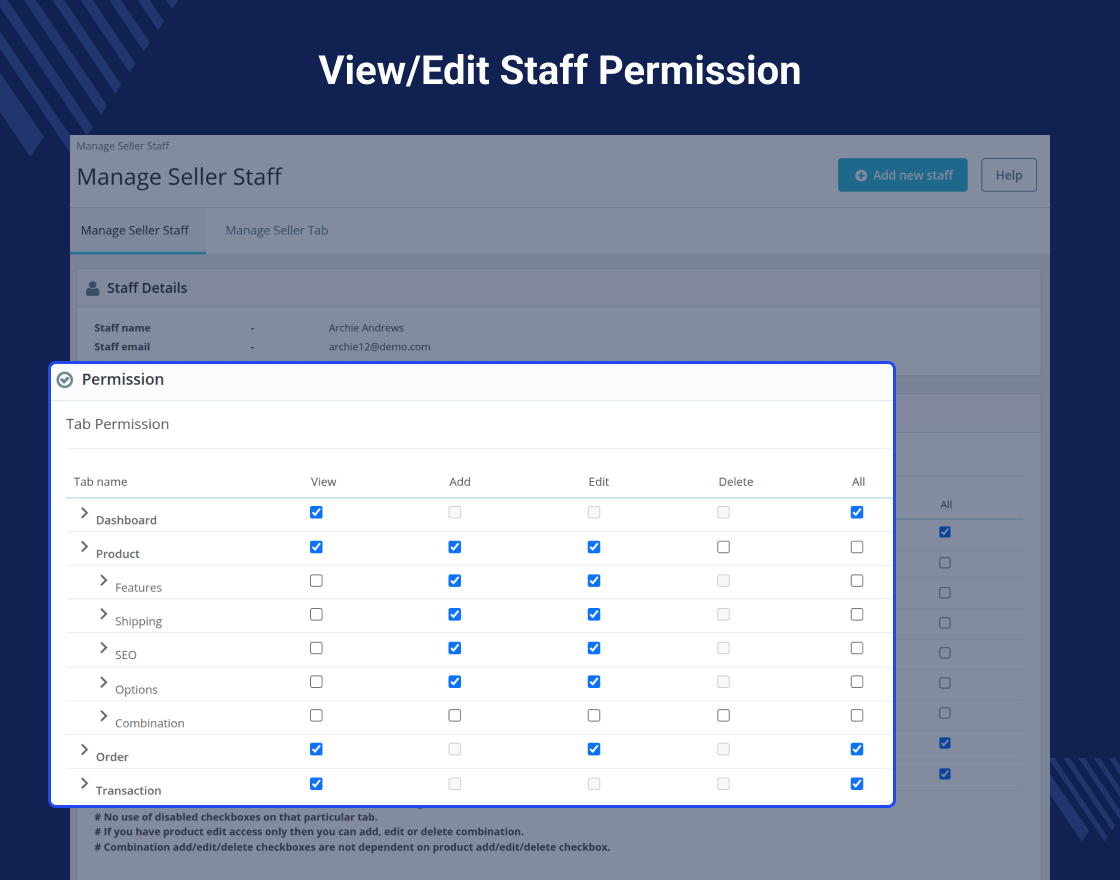
Task: Enable Product Delete permission
Action: (x=724, y=547)
